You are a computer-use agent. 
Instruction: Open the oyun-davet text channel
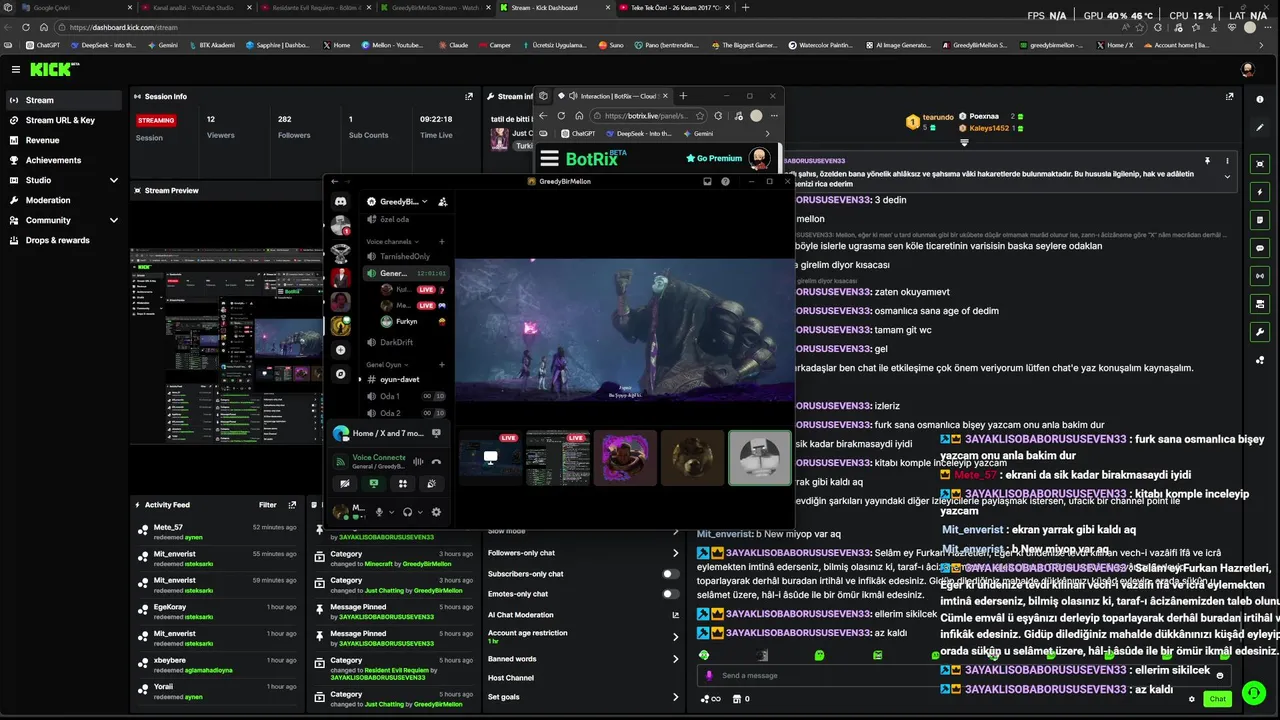click(405, 380)
